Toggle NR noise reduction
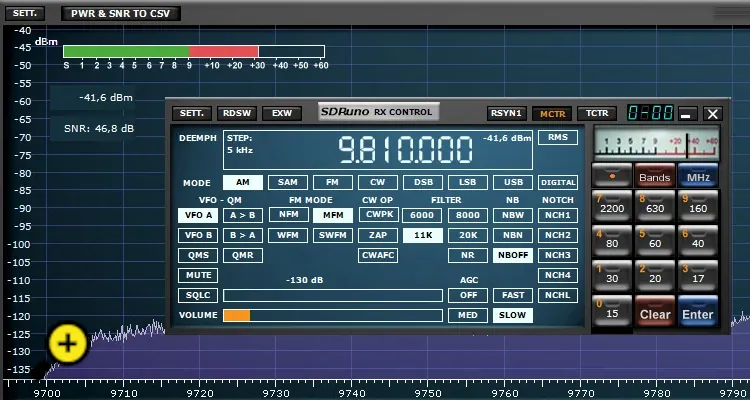Viewport: 750px width, 400px height. [468, 256]
